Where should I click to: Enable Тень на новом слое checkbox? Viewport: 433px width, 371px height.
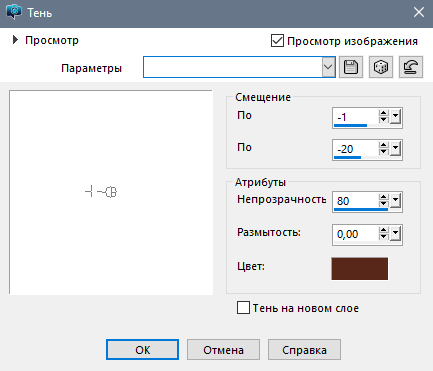[243, 308]
